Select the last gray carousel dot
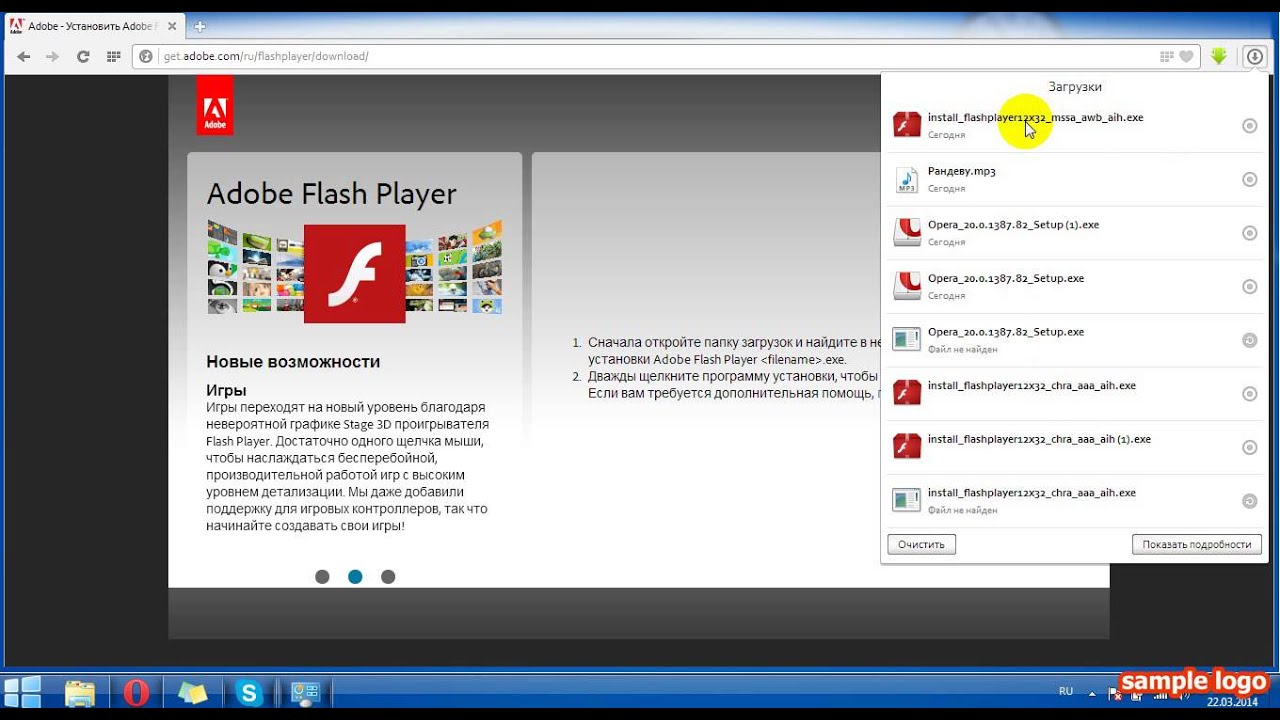This screenshot has width=1280, height=720. pos(388,576)
